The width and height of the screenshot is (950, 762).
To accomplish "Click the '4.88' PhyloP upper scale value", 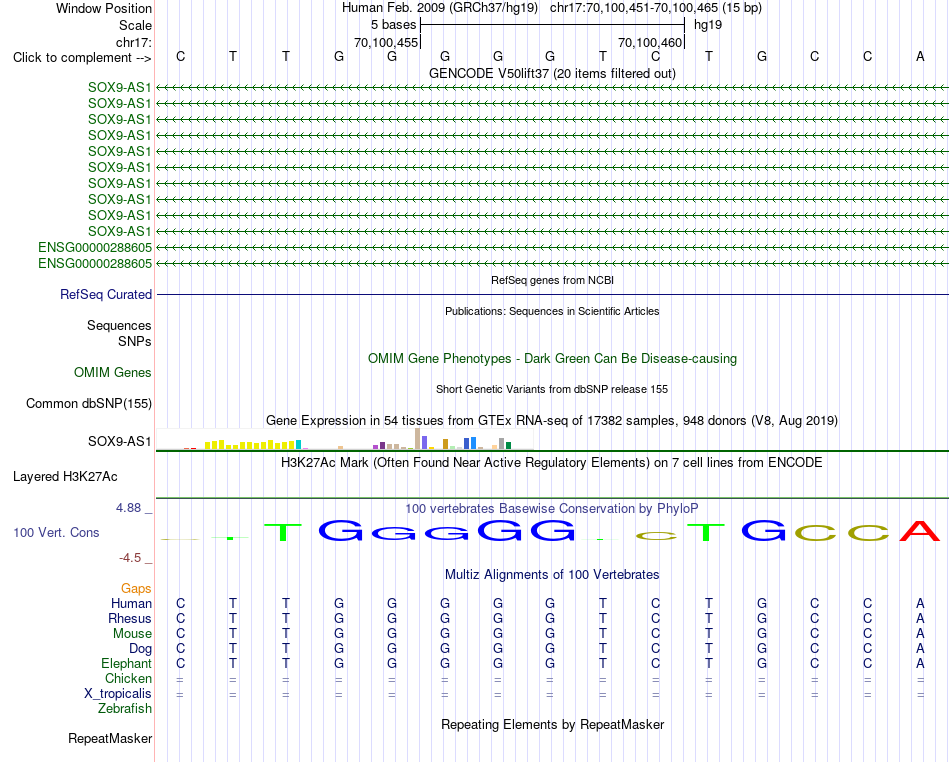I will (128, 508).
